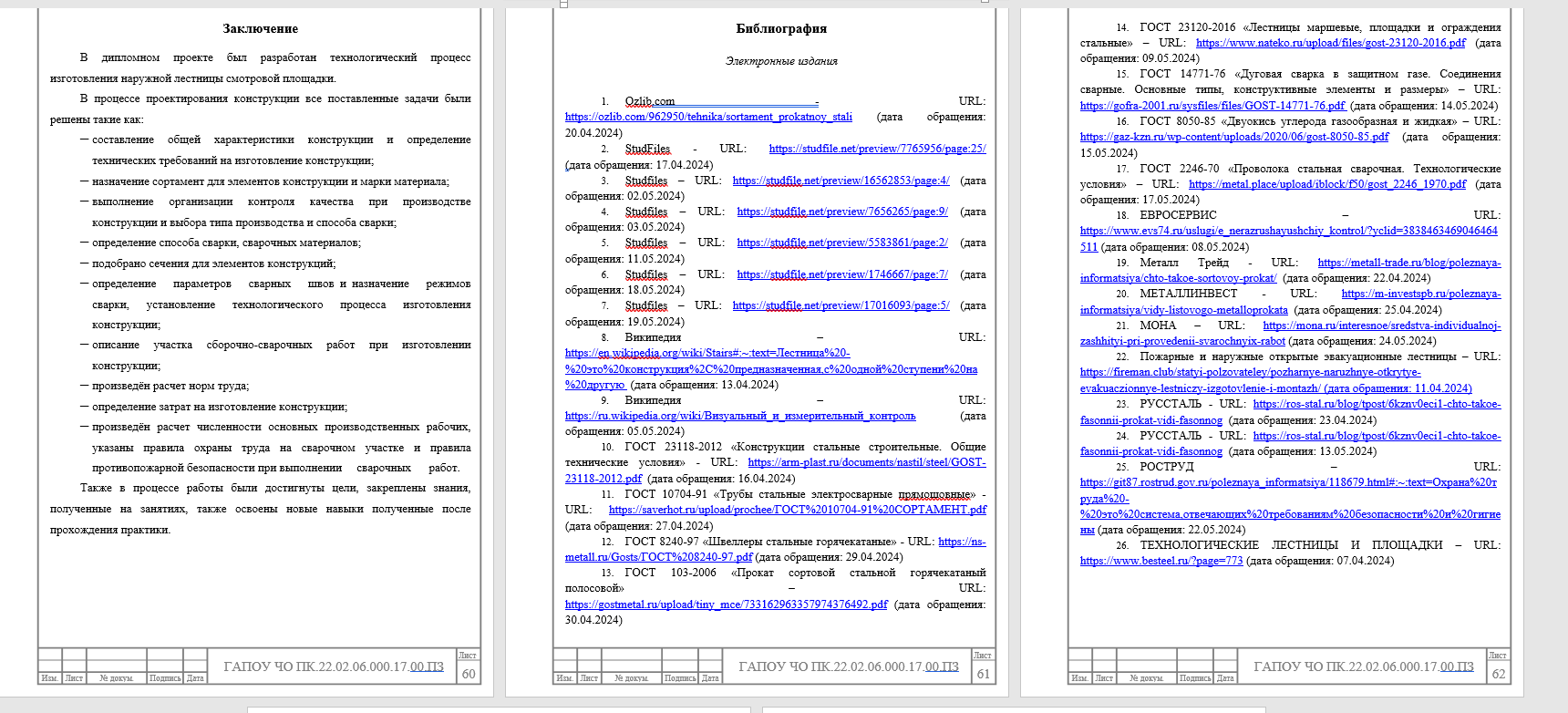Viewport: 1568px width, 713px height.
Task: Open the gostmetal.ru tiny_mce PDF link
Action: pos(726,604)
